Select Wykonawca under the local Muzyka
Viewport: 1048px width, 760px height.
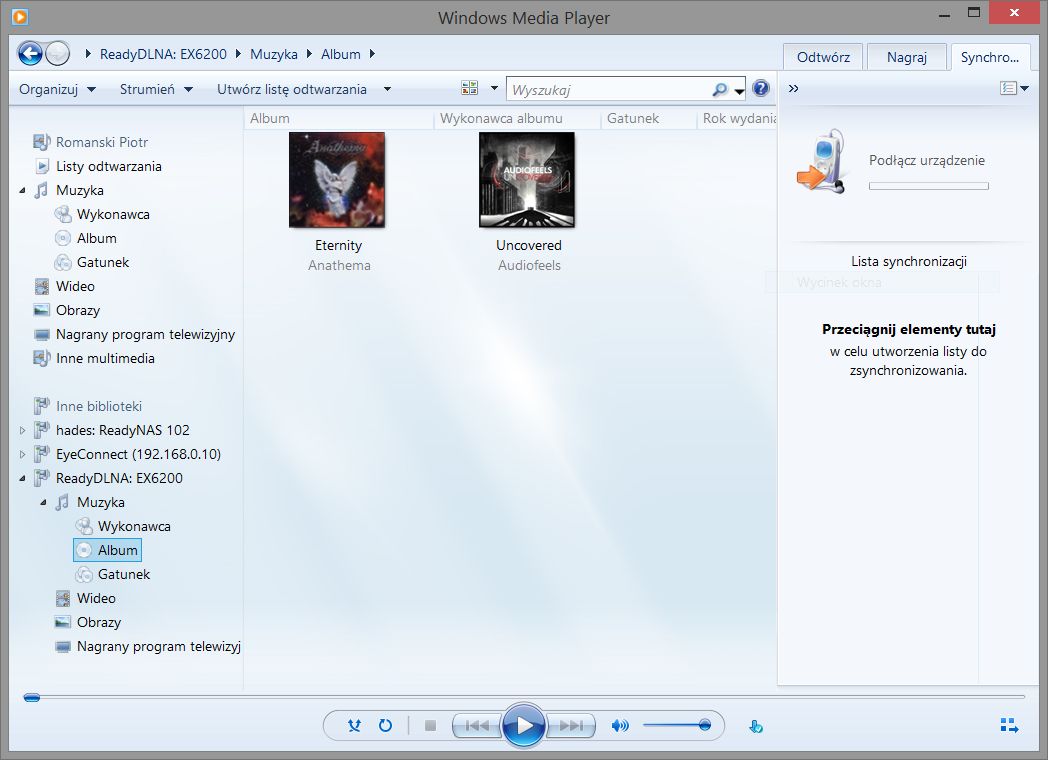click(113, 215)
